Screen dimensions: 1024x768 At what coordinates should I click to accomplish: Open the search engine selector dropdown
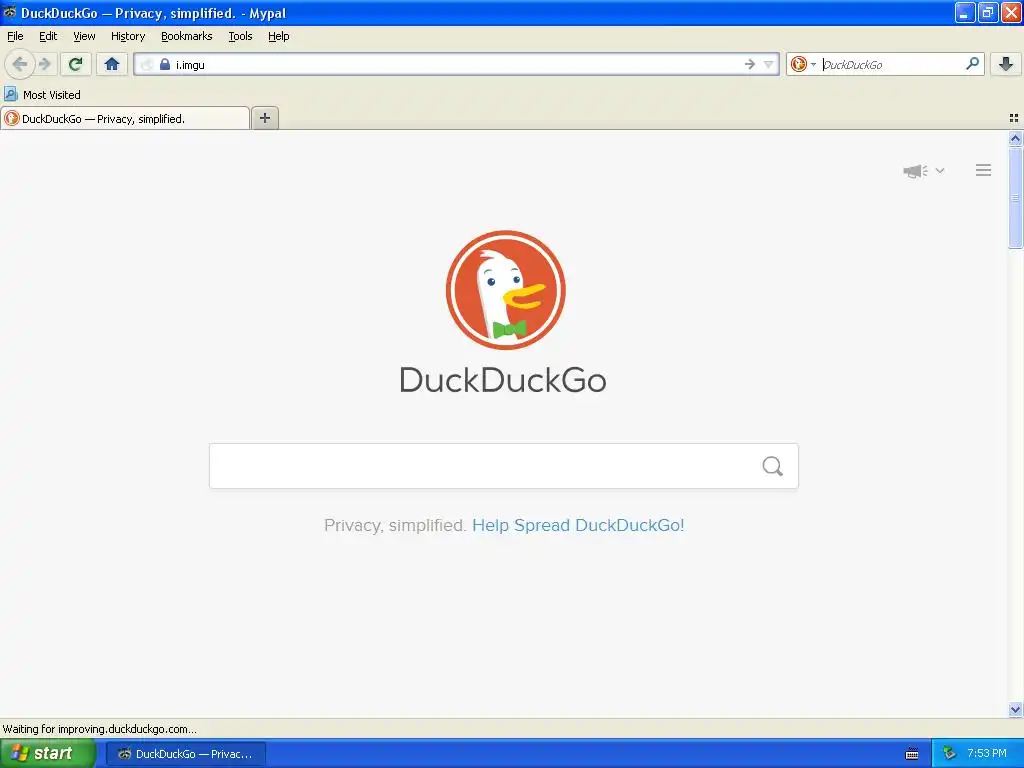(803, 64)
